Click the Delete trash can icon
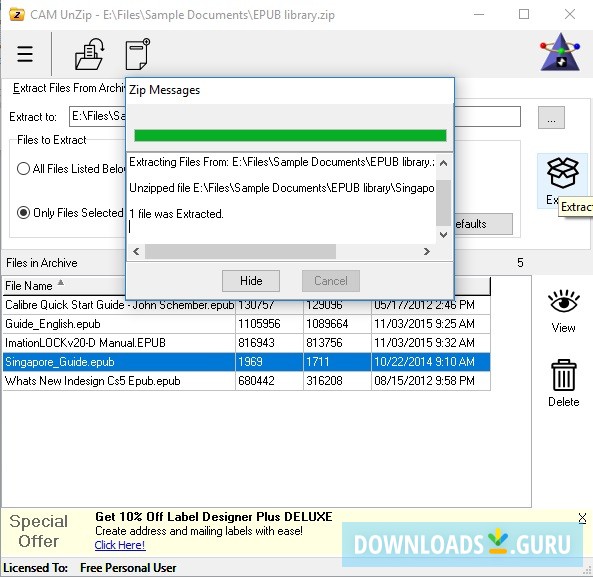This screenshot has width=593, height=577. point(564,375)
